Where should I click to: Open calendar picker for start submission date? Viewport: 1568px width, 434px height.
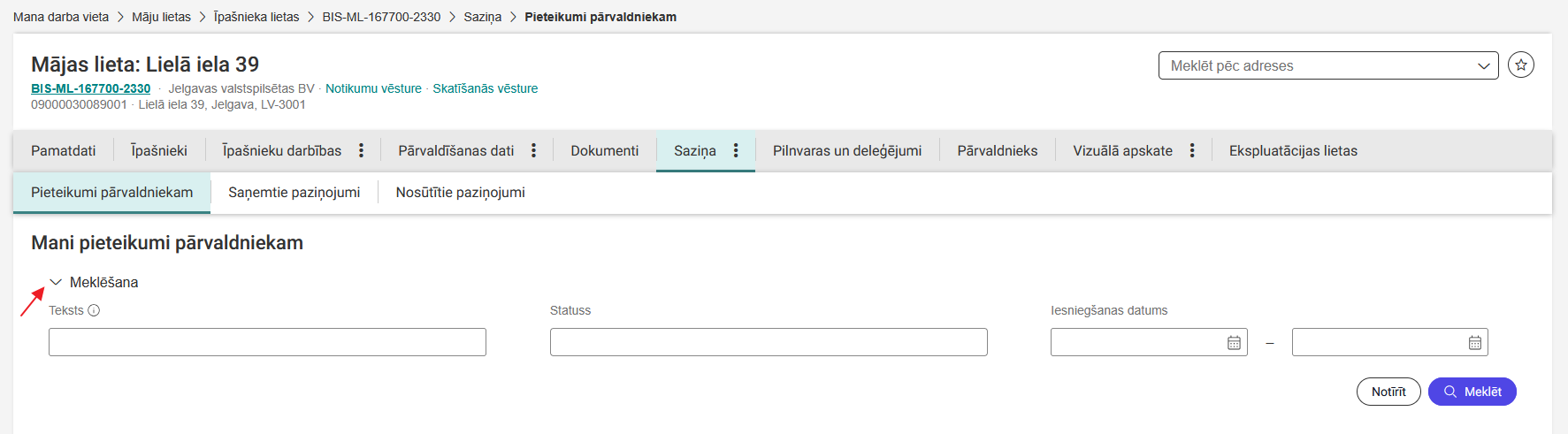point(1234,343)
